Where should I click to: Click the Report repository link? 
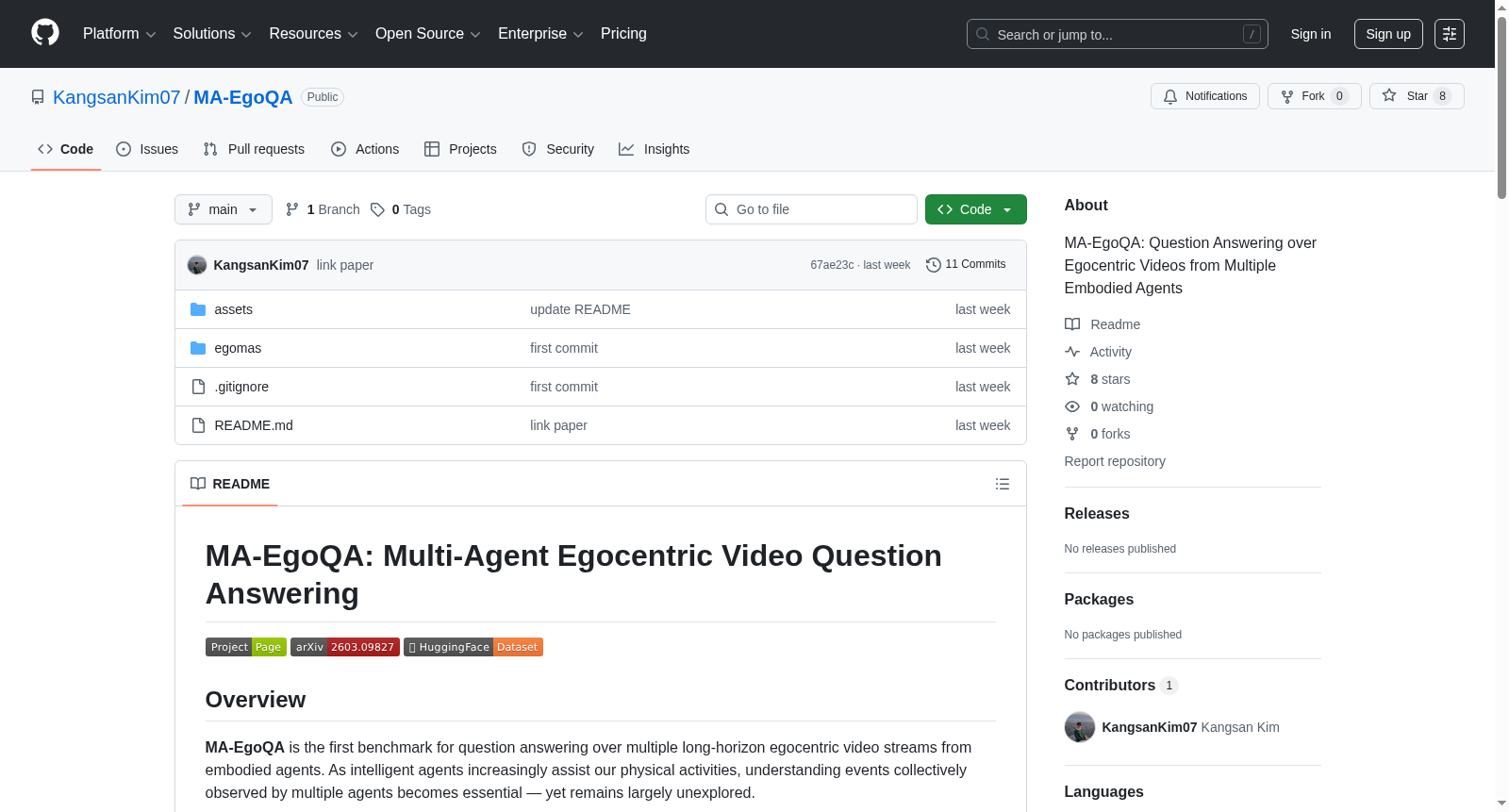(1115, 461)
